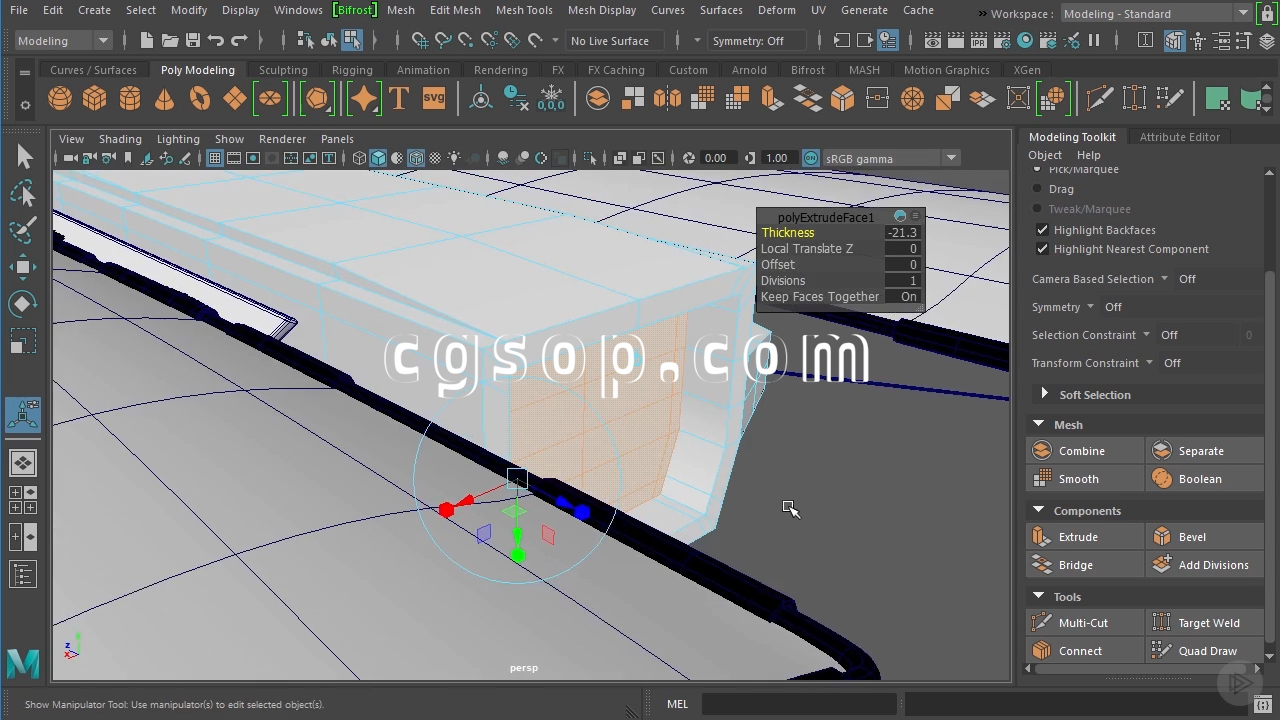Open the Modeling menu set dropdown
Viewport: 1280px width, 720px height.
63,41
